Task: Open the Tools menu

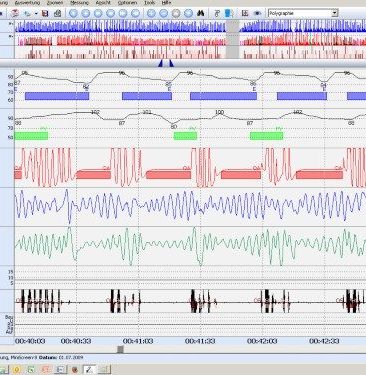Action: pos(149,2)
